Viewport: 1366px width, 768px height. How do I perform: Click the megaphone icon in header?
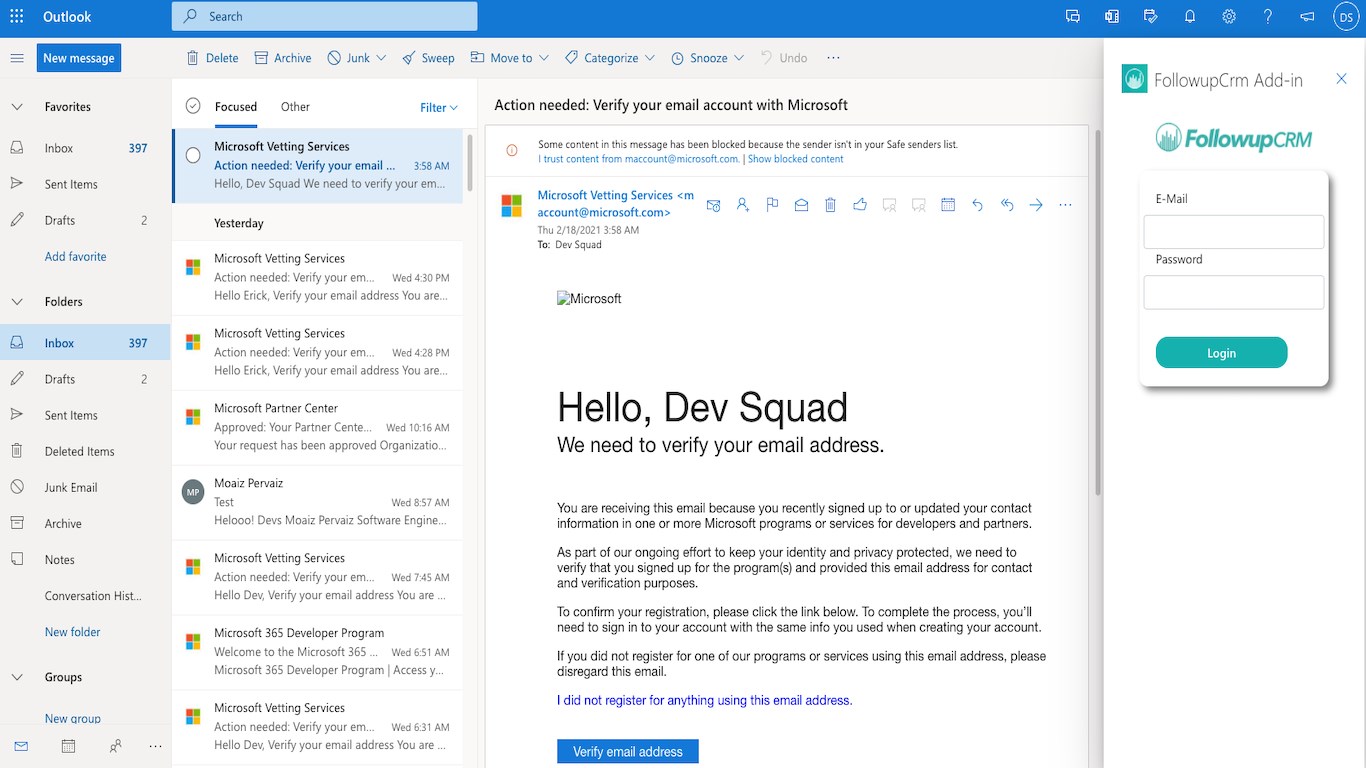point(1307,16)
